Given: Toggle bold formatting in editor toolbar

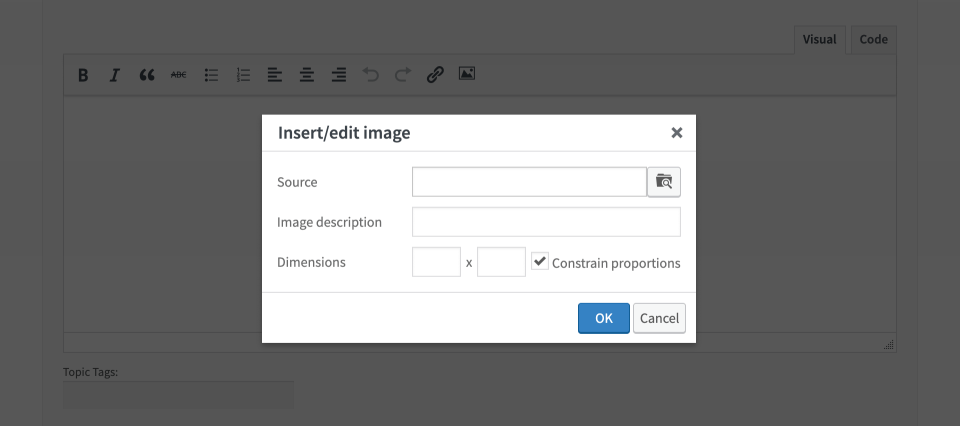Looking at the screenshot, I should pyautogui.click(x=83, y=75).
